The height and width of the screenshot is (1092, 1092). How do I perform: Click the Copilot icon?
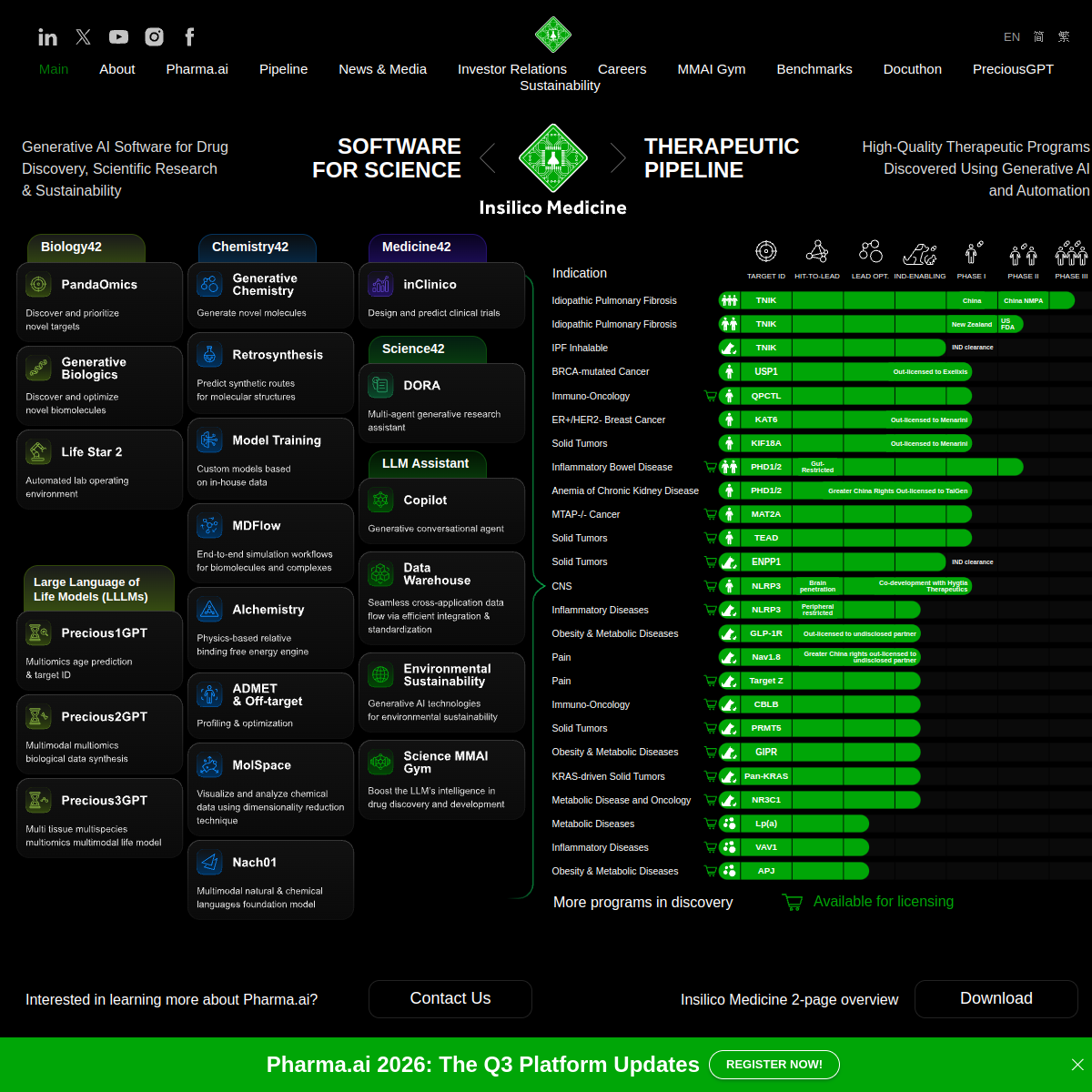pyautogui.click(x=380, y=500)
